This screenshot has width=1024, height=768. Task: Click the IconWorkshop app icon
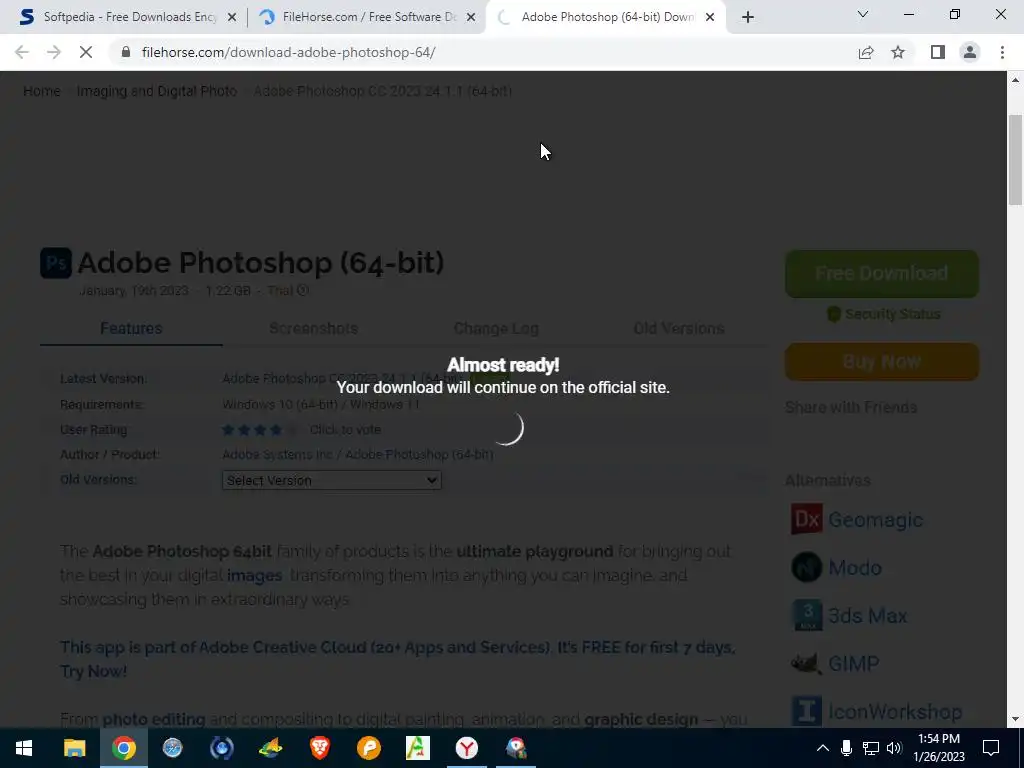(807, 711)
